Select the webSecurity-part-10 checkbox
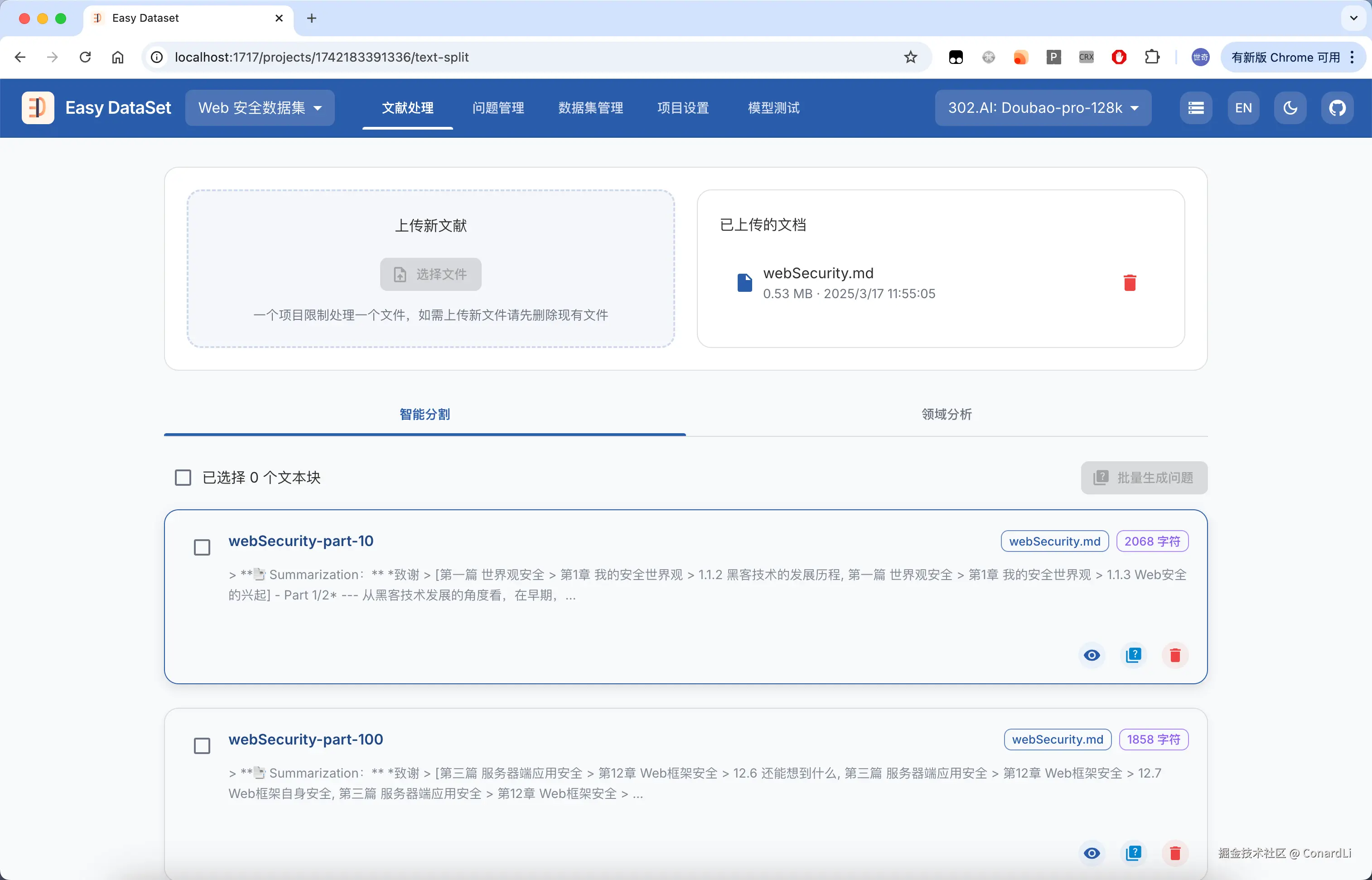Viewport: 1372px width, 880px height. coord(202,547)
